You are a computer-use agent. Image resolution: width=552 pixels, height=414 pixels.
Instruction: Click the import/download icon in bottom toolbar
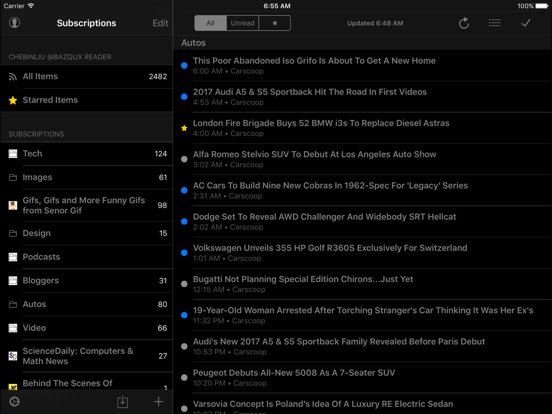(x=123, y=402)
